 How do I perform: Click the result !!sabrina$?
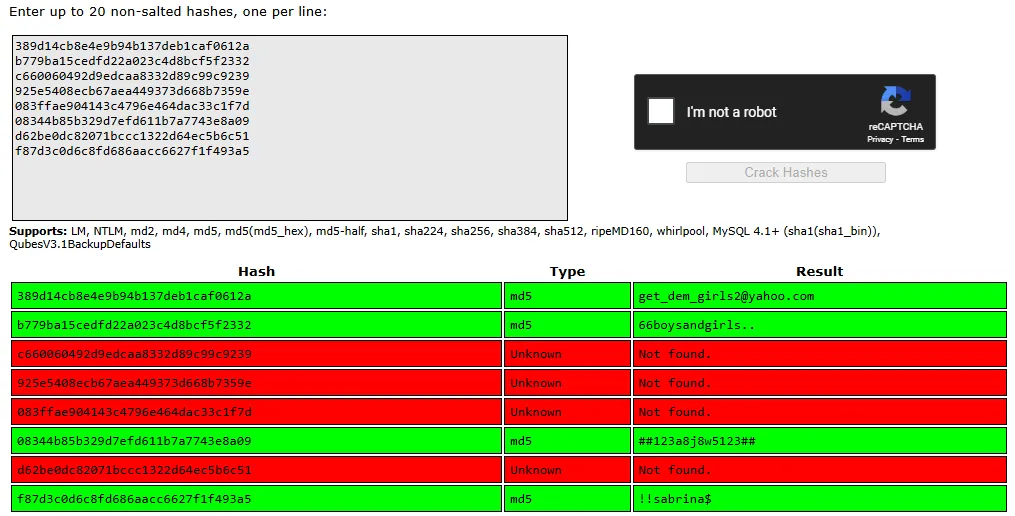pyautogui.click(x=674, y=499)
